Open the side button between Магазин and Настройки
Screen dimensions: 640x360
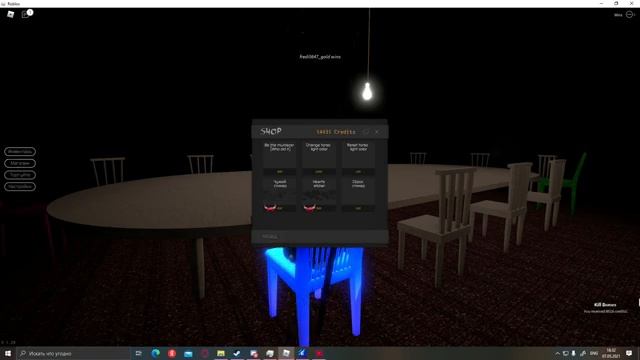pyautogui.click(x=20, y=175)
